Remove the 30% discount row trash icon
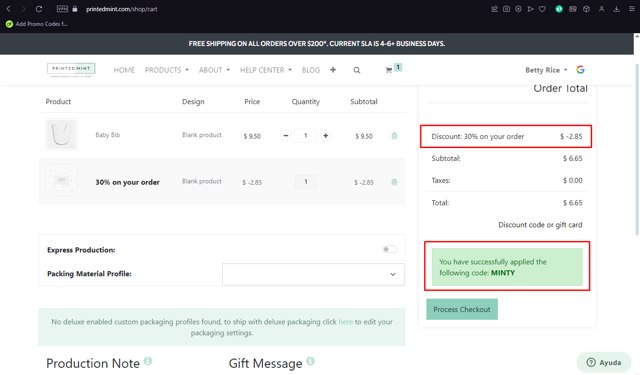The image size is (640, 375). [394, 182]
